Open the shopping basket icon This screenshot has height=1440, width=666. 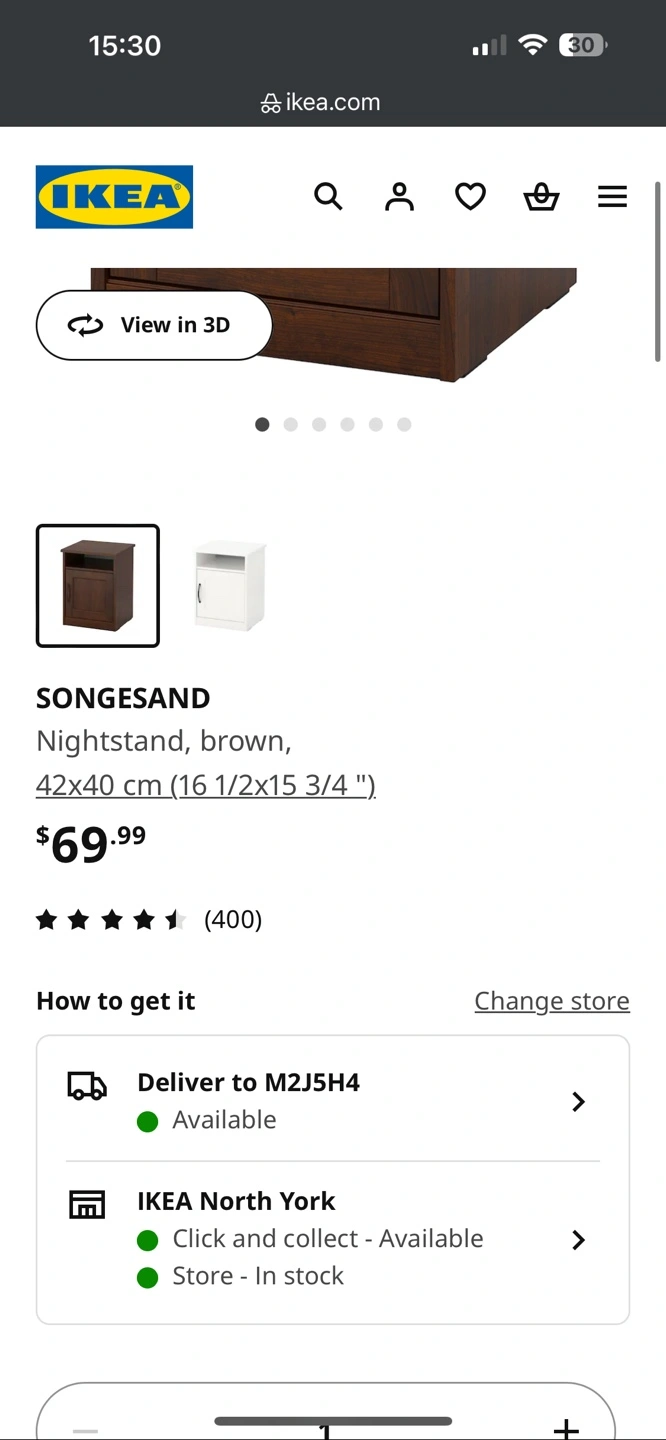(x=541, y=196)
